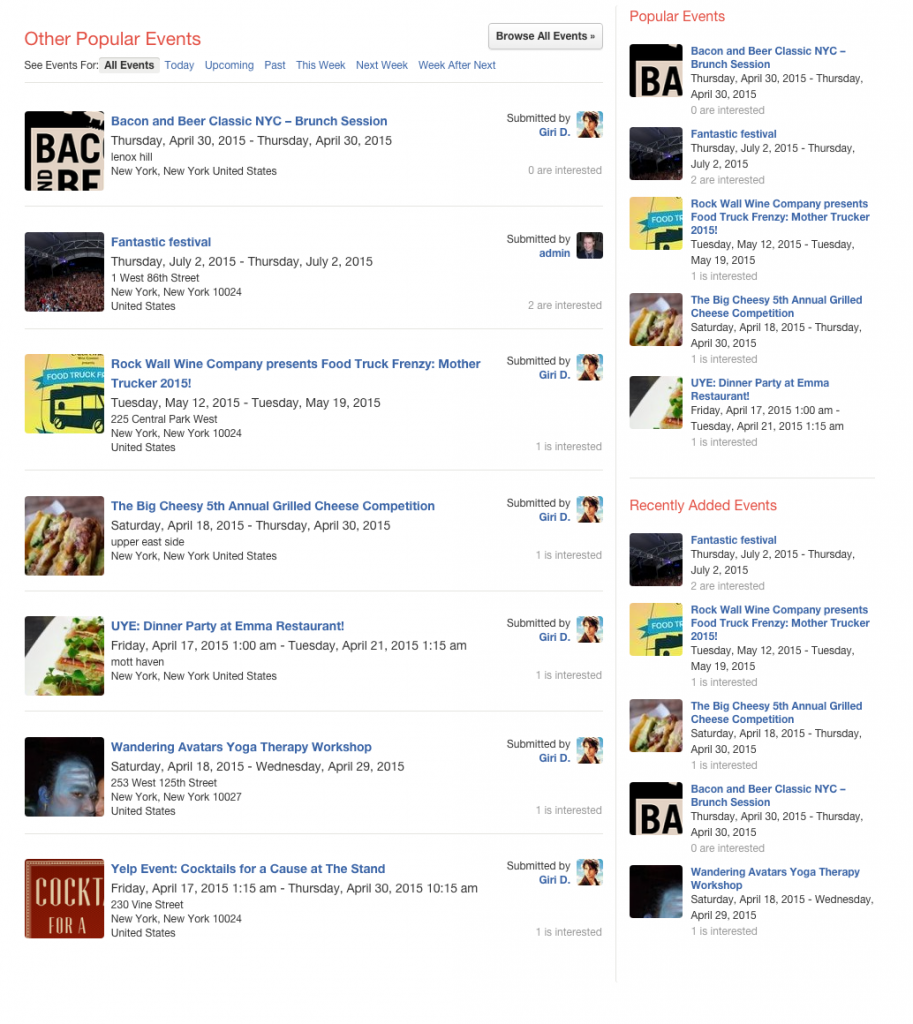This screenshot has height=1024, width=913.
Task: Open Giri D. avatar on UYE Dinner Party event
Action: click(589, 630)
